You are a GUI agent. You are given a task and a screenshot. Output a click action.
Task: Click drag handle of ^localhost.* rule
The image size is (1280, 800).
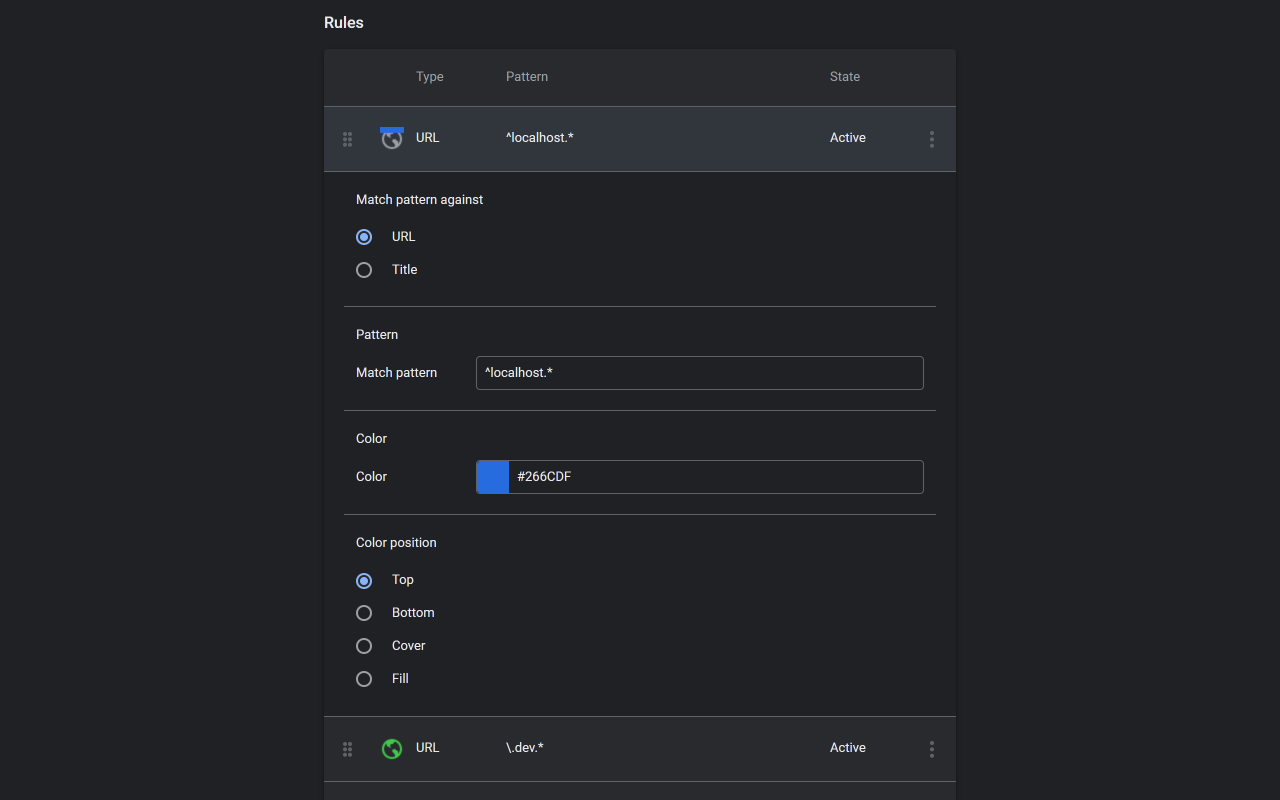point(347,139)
